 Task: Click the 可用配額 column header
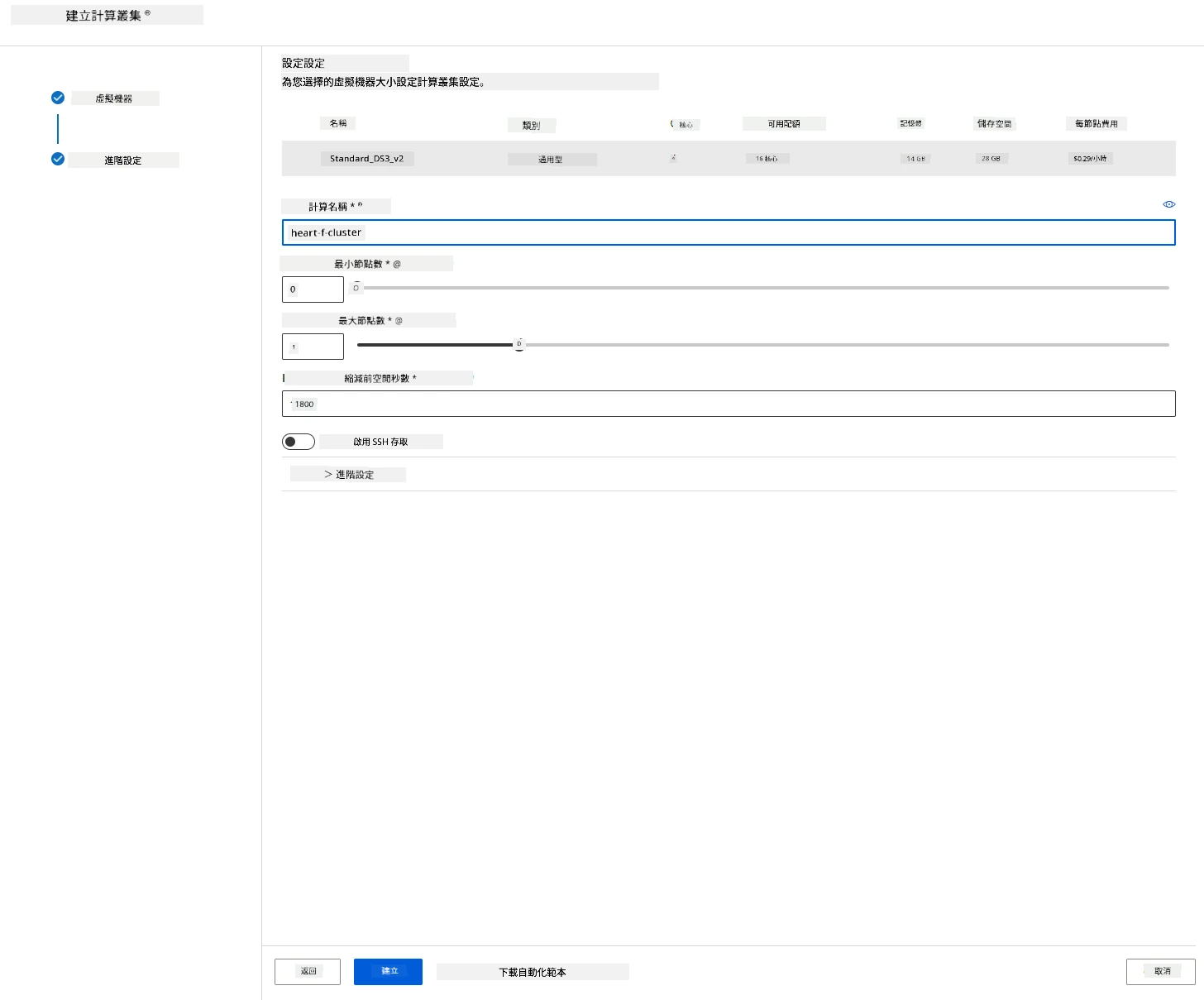(784, 124)
